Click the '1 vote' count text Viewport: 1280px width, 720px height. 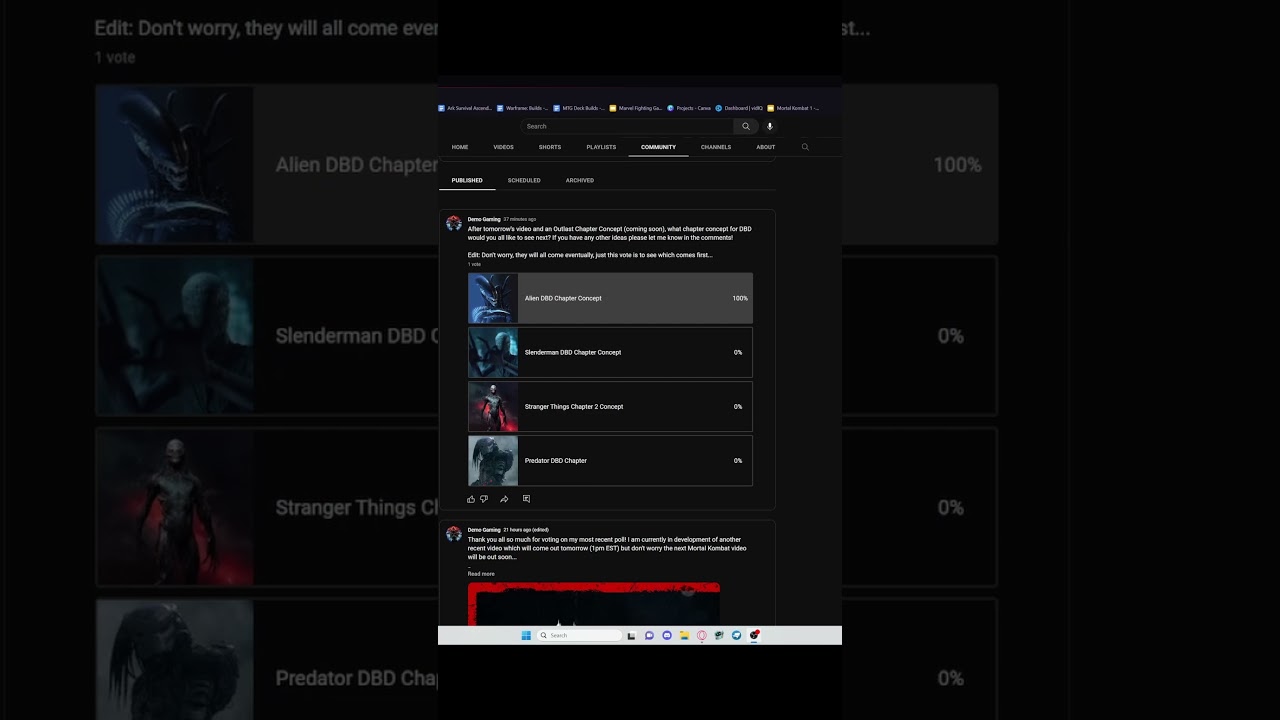pos(475,264)
